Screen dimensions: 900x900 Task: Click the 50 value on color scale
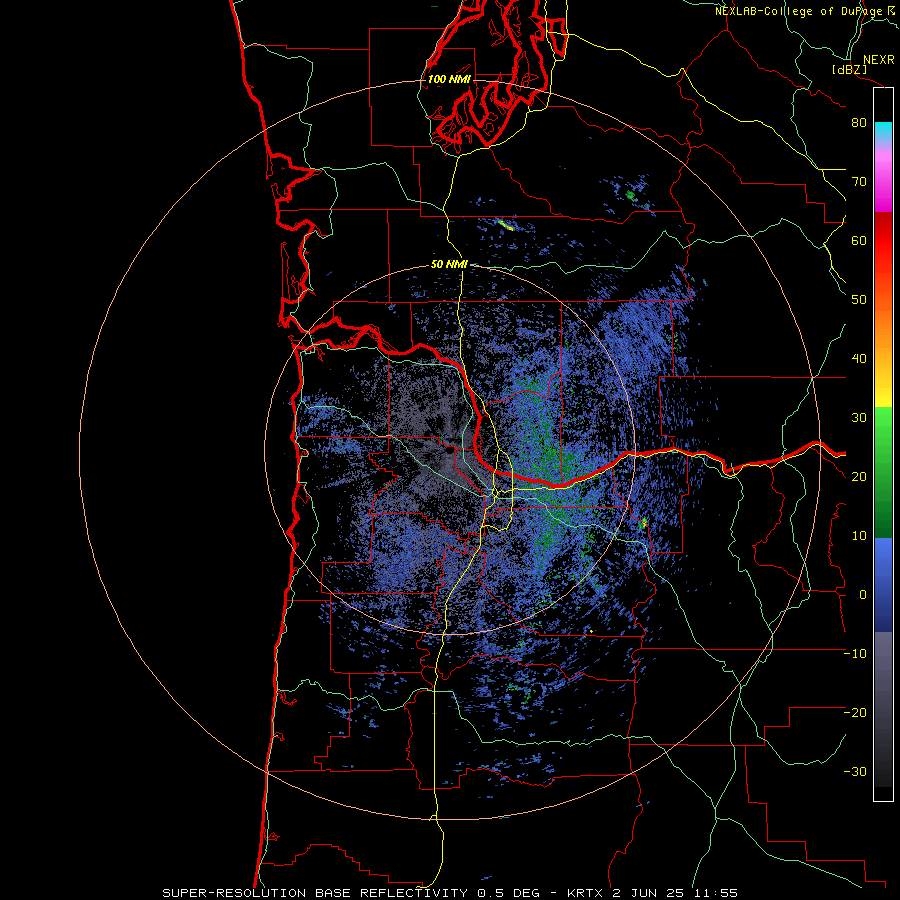tap(859, 300)
